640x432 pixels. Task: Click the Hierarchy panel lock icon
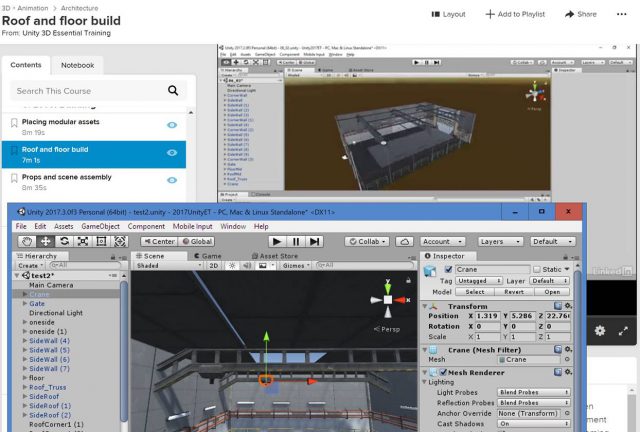click(113, 257)
